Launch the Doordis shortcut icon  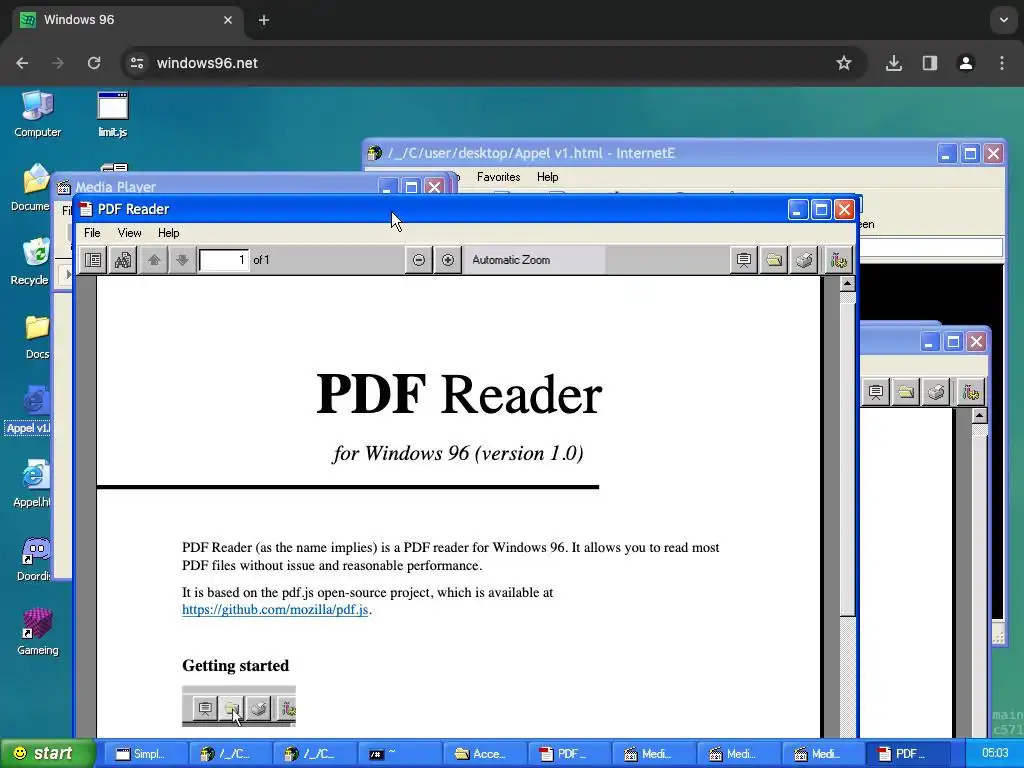34,558
